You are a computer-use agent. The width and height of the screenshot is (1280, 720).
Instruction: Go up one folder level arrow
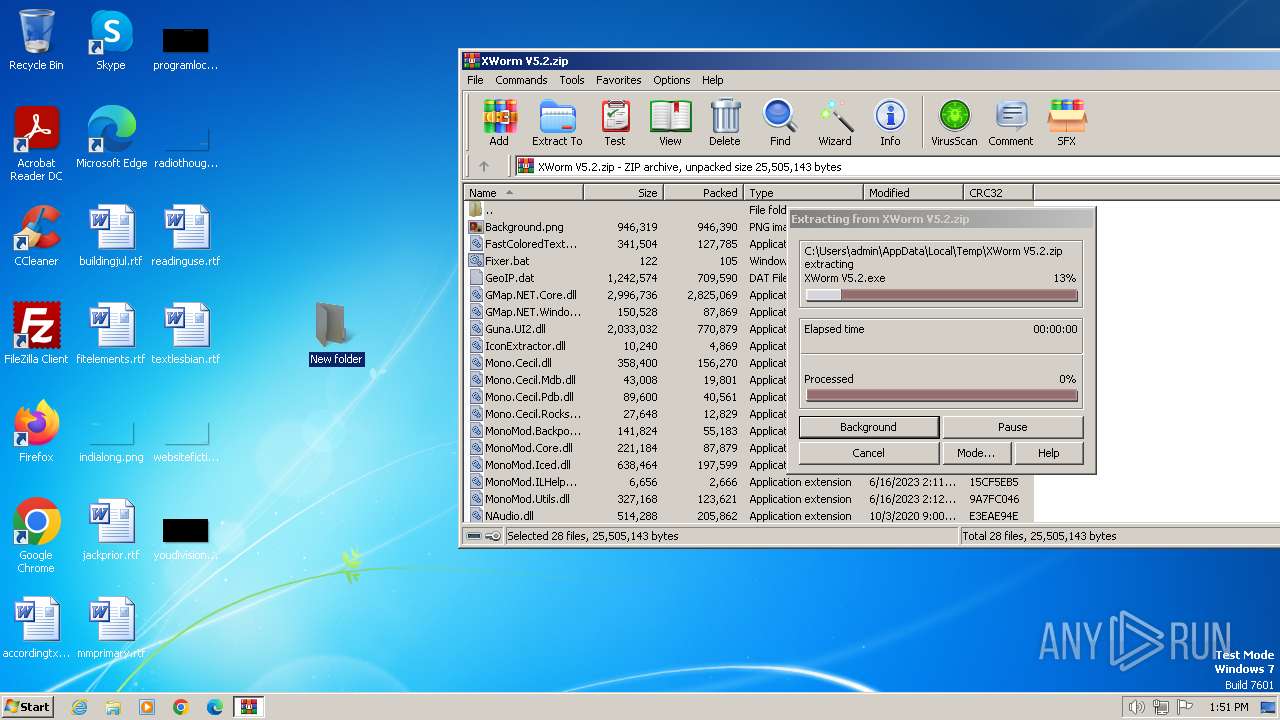484,167
